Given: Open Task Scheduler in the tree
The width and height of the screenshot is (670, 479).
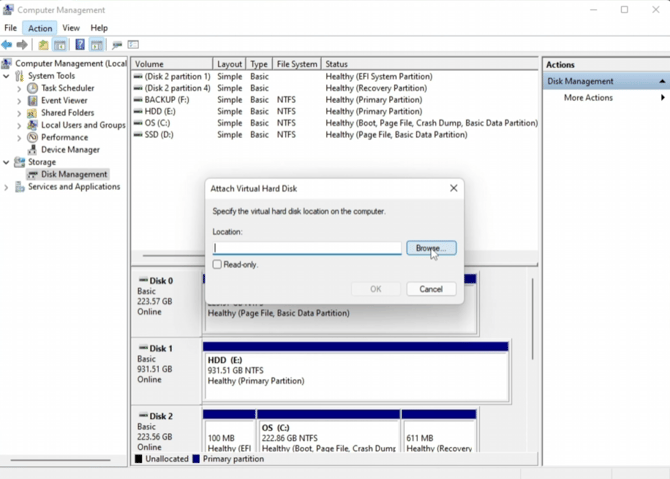Looking at the screenshot, I should coord(67,88).
